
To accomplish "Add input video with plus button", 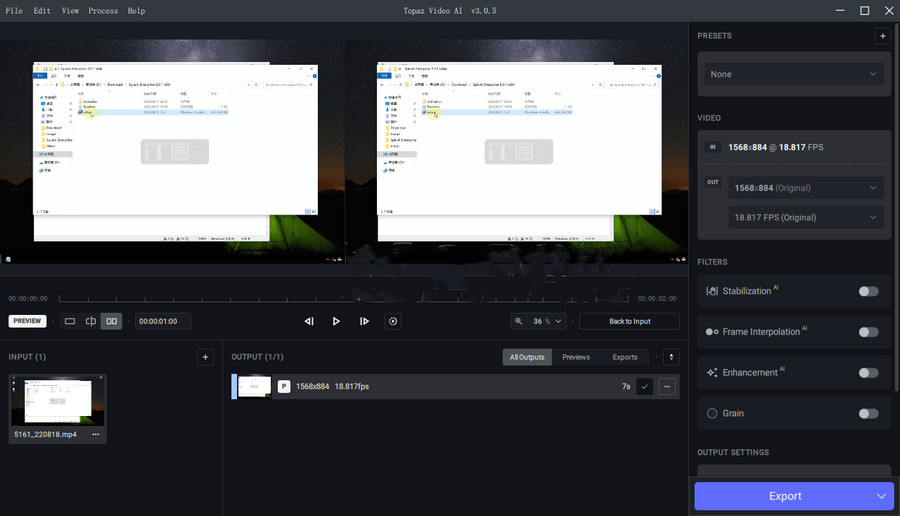I will 205,357.
